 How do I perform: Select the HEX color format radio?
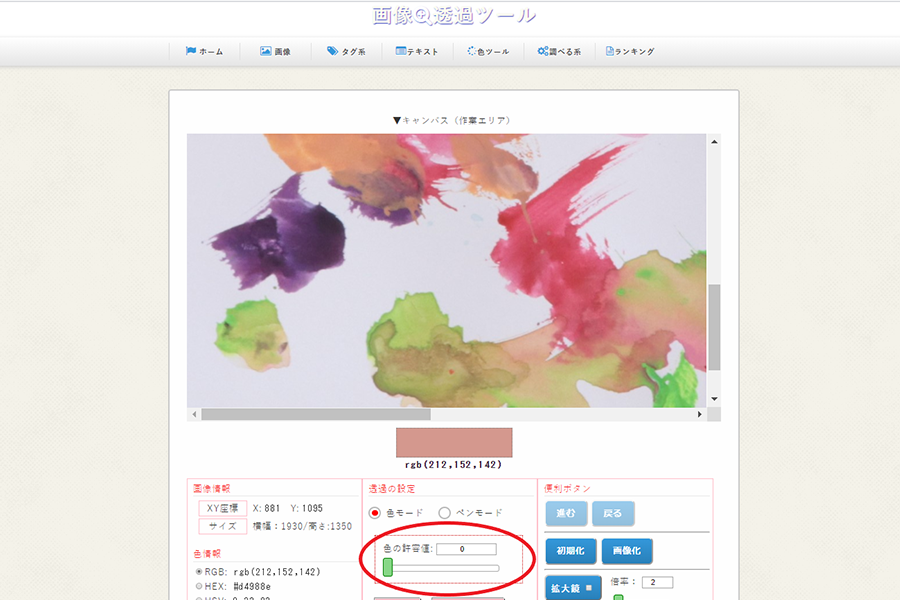pyautogui.click(x=199, y=586)
